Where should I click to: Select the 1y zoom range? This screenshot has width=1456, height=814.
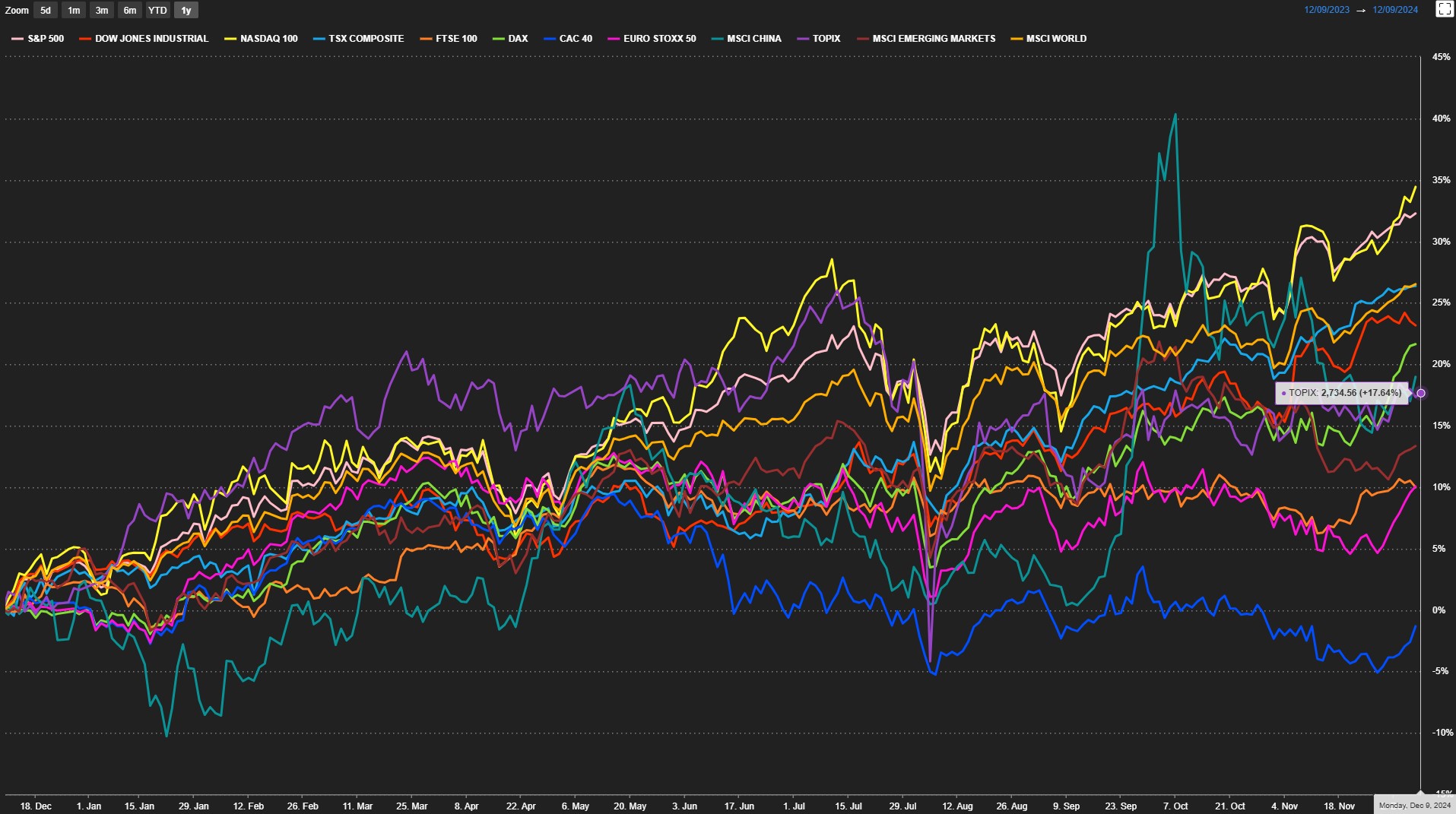[186, 11]
